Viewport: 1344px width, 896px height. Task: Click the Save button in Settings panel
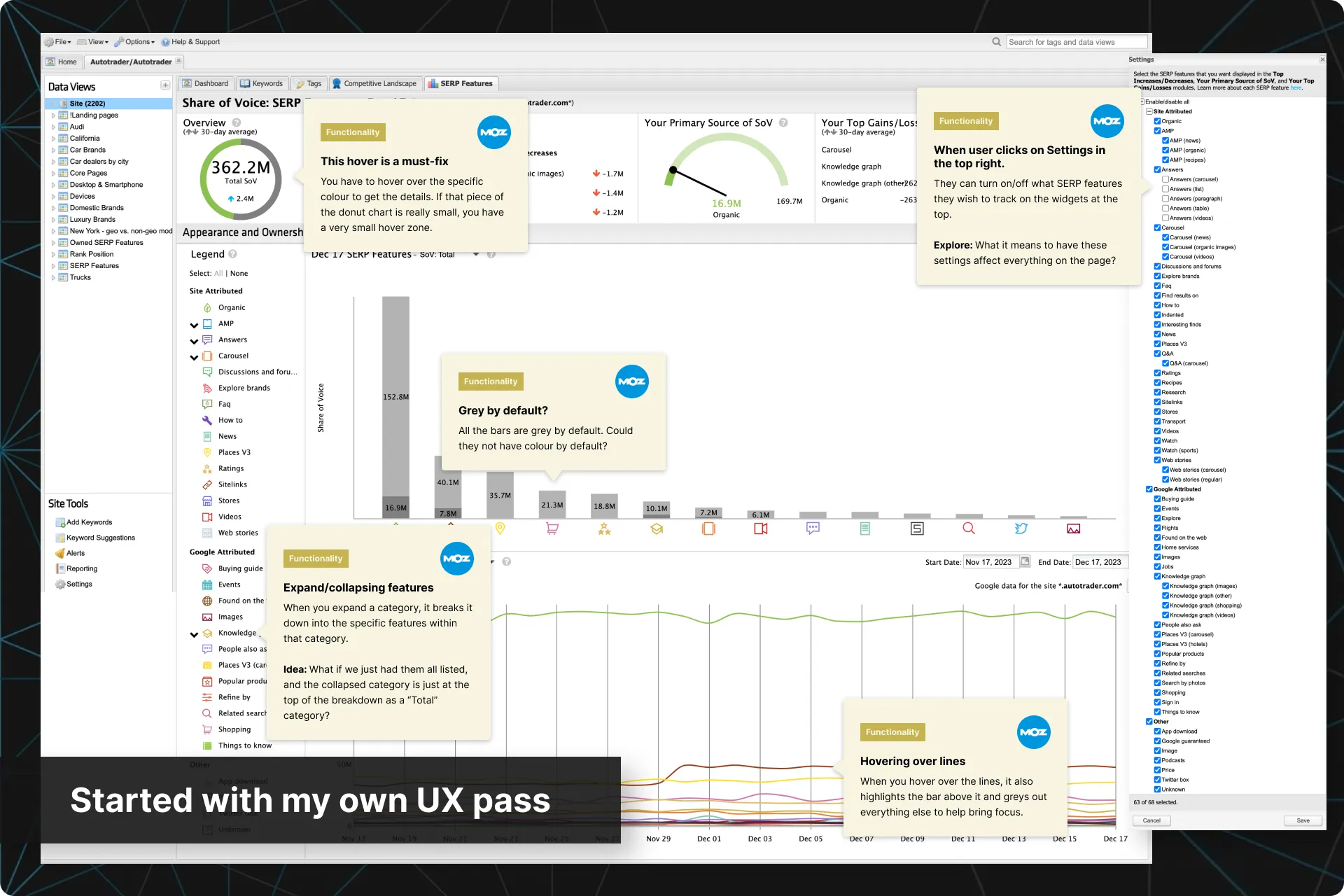pyautogui.click(x=1303, y=820)
